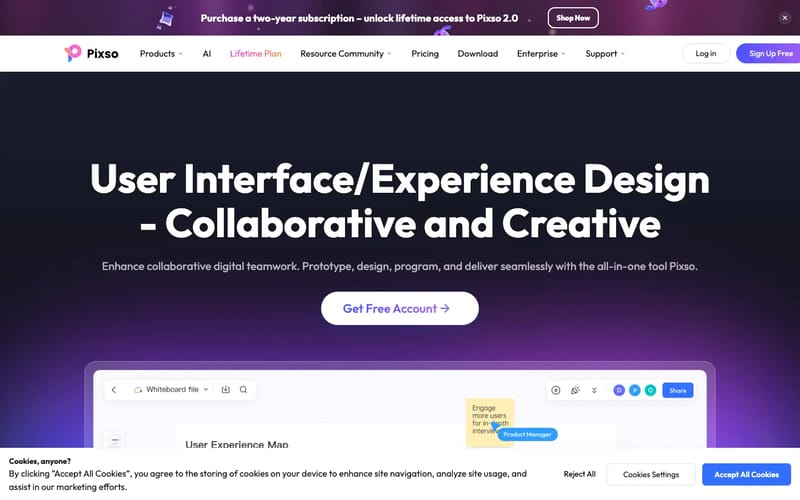Click the User Experience Map title

[237, 444]
